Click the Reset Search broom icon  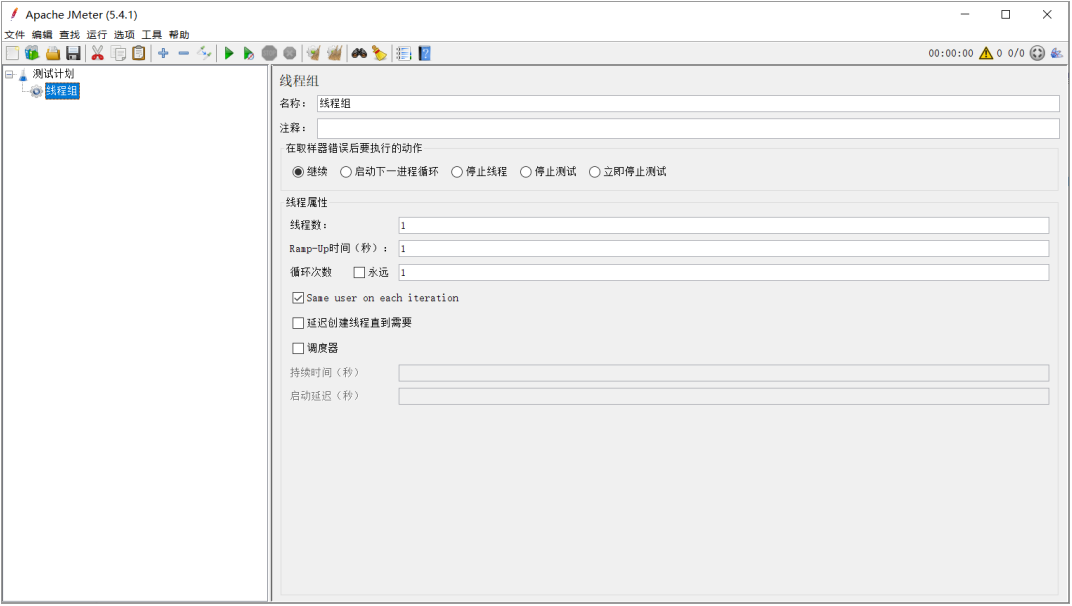pyautogui.click(x=379, y=53)
